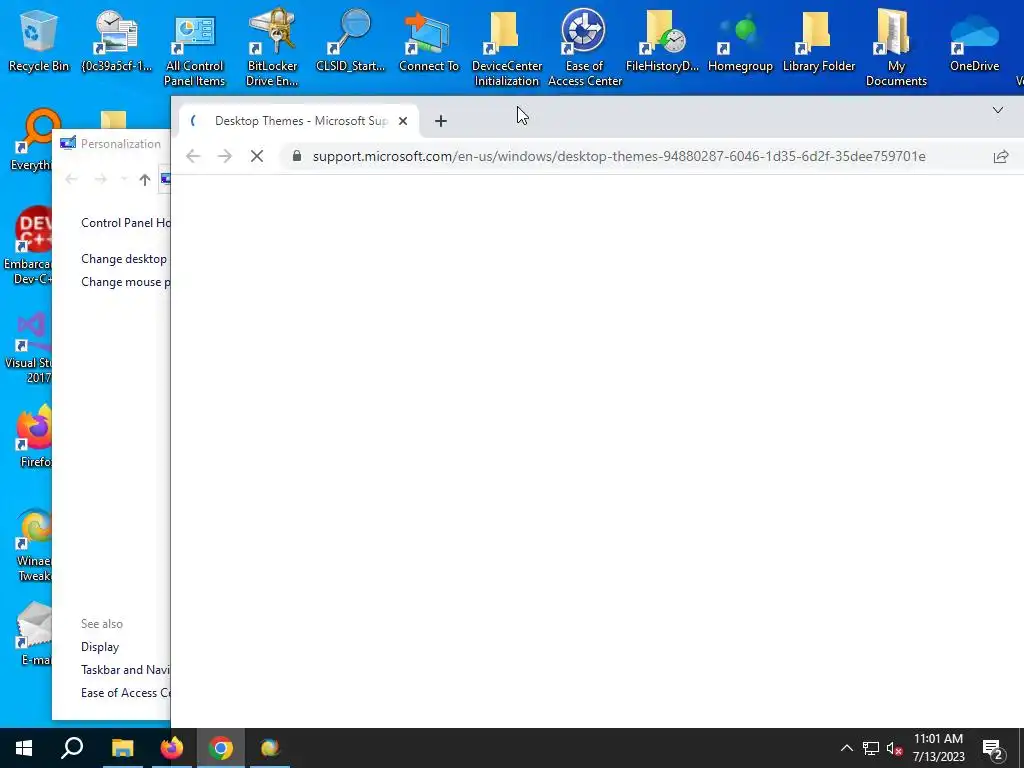Viewport: 1024px width, 768px height.
Task: Open taskbar search magnifier
Action: click(x=72, y=748)
